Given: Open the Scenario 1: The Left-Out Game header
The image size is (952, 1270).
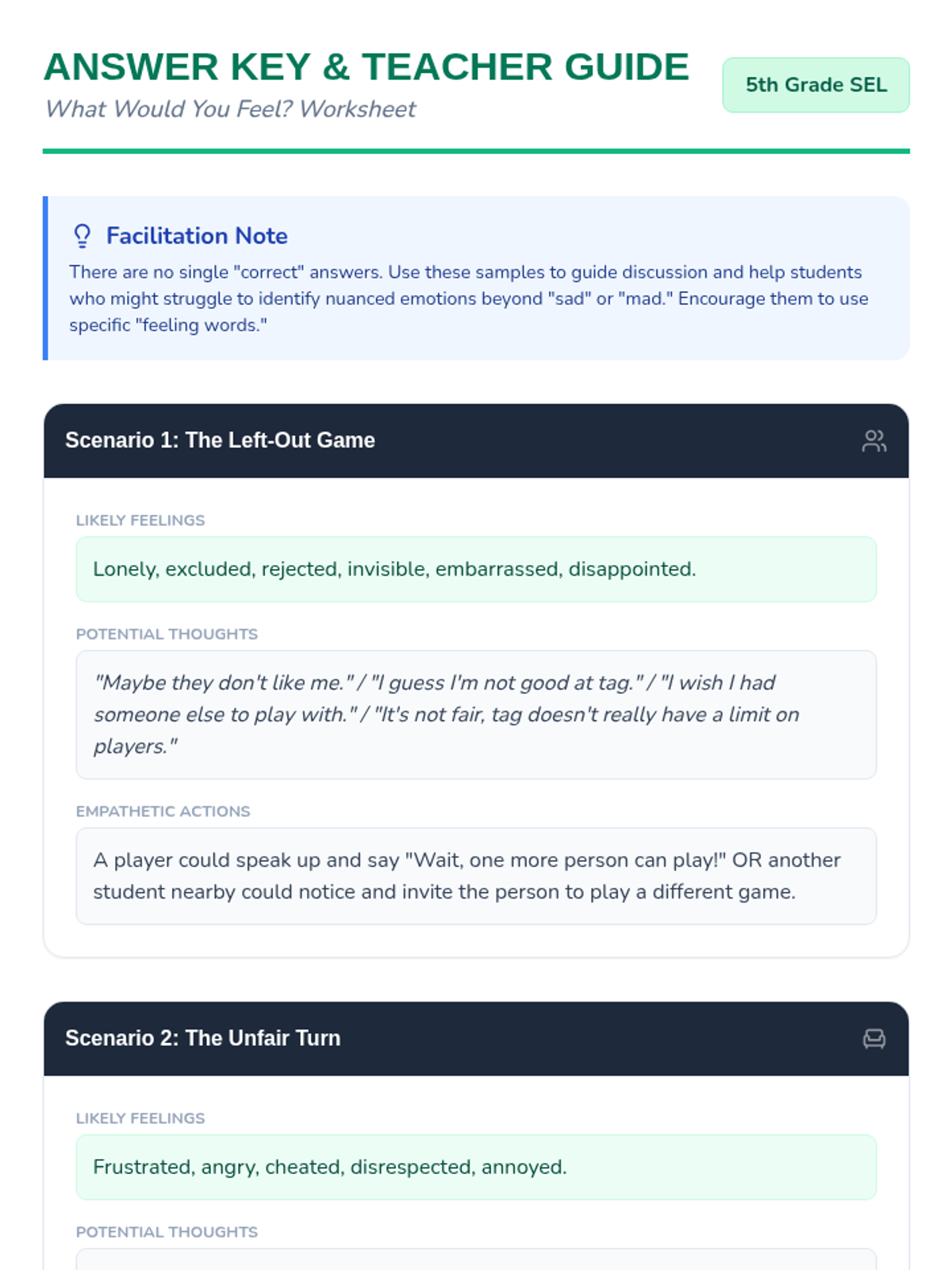Looking at the screenshot, I should [x=220, y=441].
